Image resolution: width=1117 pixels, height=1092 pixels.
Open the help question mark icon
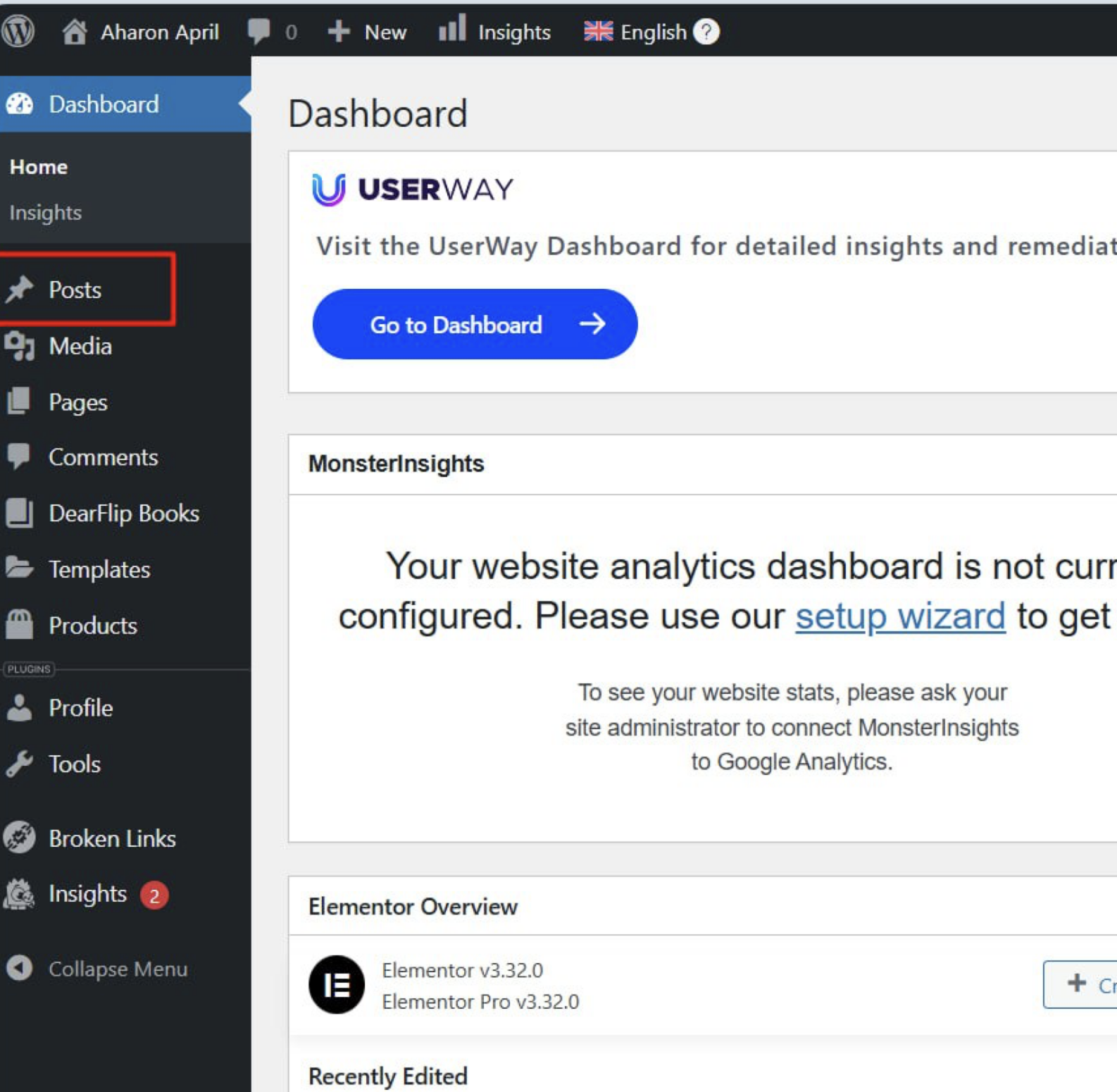[706, 31]
